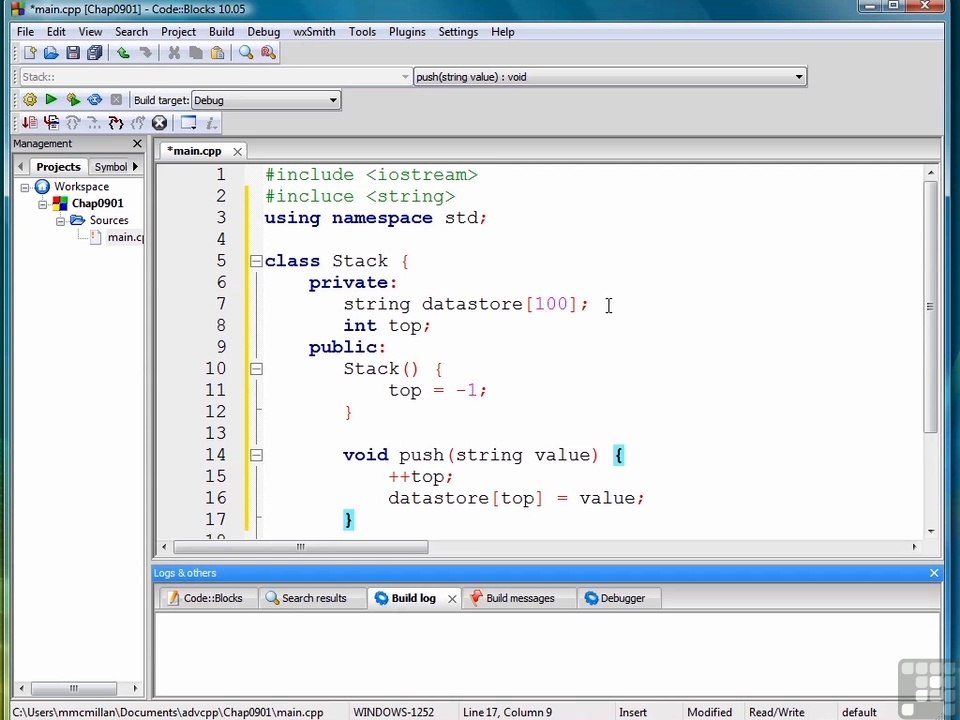Close the *main.cpp editor tab

tap(238, 152)
